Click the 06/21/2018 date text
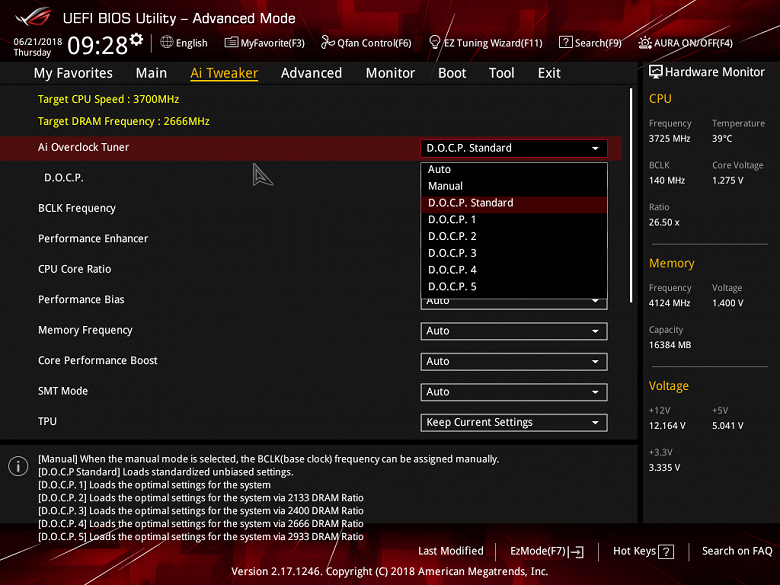Viewport: 780px width, 585px height. pos(38,42)
